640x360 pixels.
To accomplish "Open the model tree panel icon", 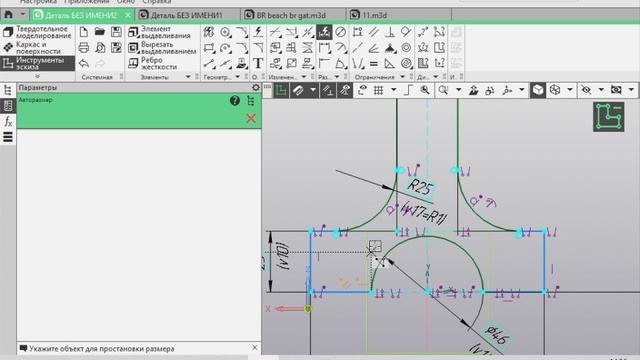I will pyautogui.click(x=8, y=90).
